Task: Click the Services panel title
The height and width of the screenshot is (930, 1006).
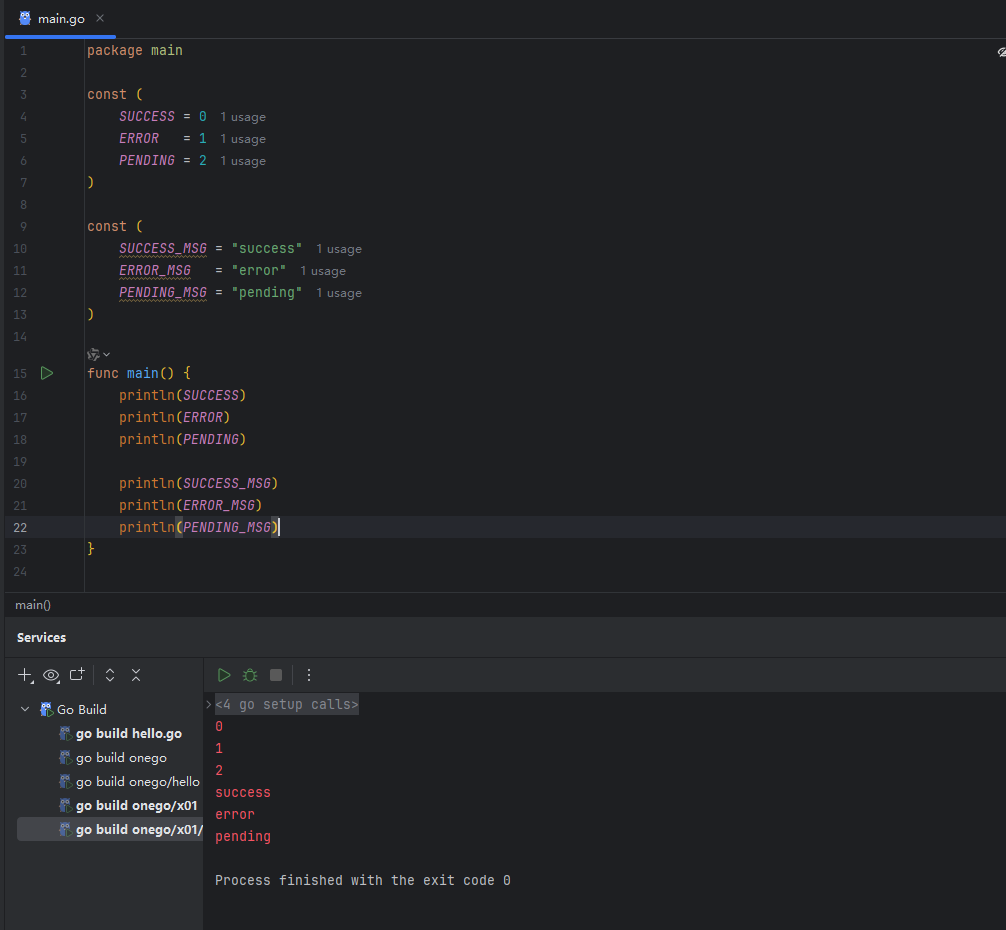Action: [x=41, y=638]
